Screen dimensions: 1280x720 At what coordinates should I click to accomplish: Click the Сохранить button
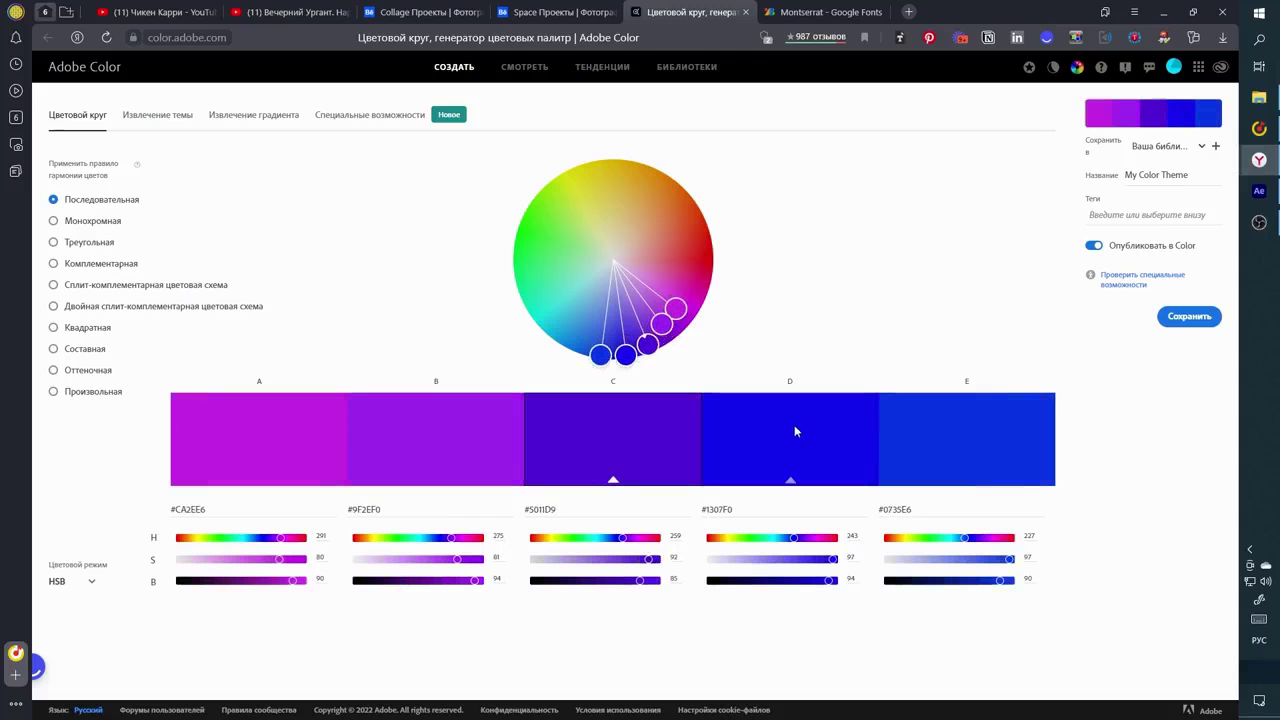[x=1189, y=316]
